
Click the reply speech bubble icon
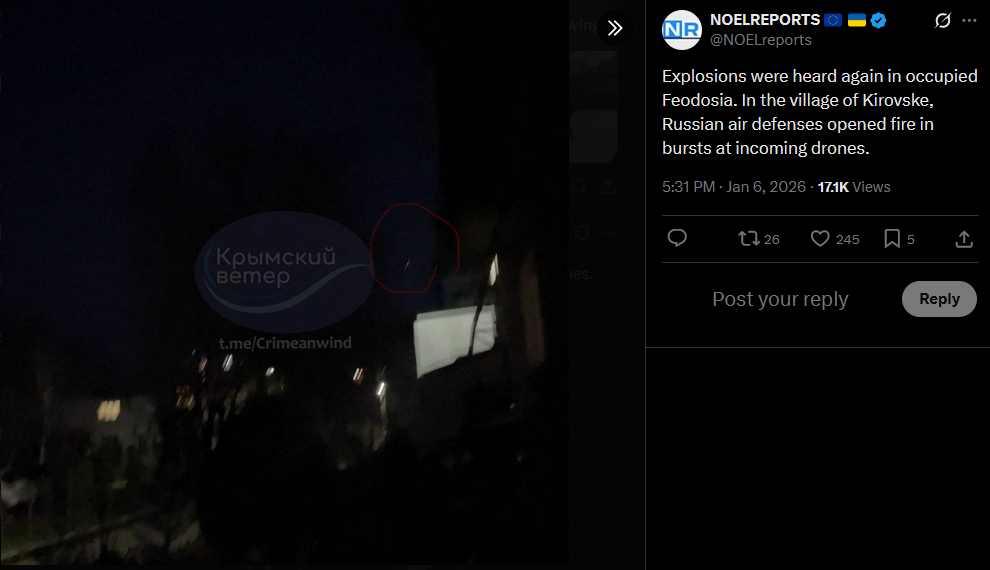click(x=677, y=239)
